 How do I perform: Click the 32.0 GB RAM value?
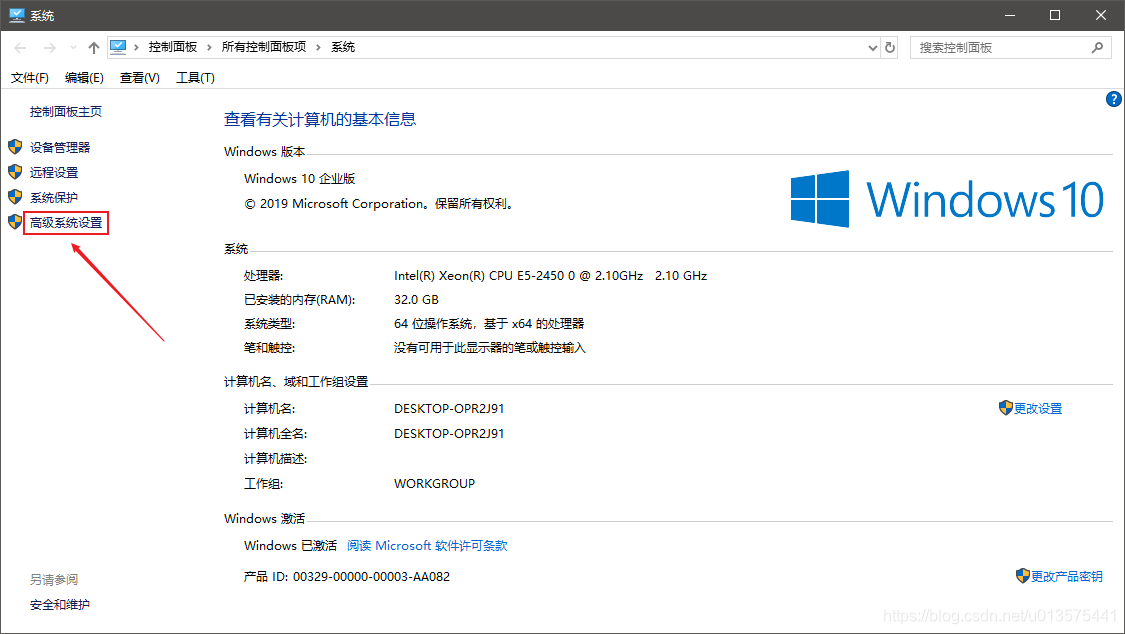(x=416, y=300)
